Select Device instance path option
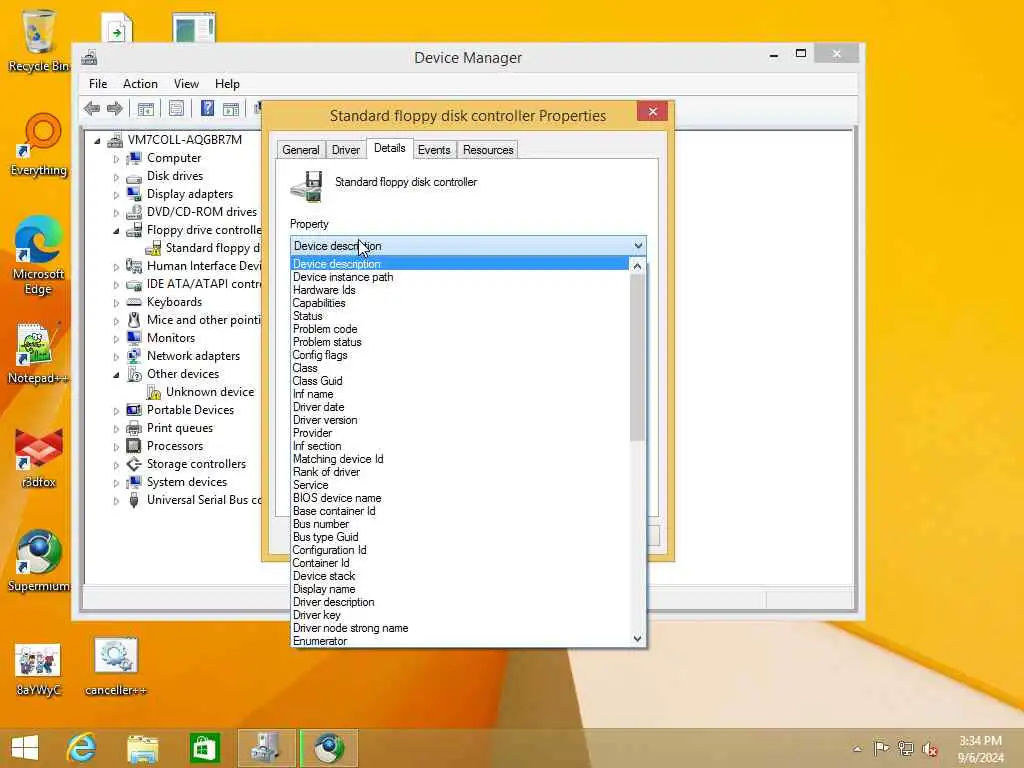Viewport: 1024px width, 768px height. (460, 277)
